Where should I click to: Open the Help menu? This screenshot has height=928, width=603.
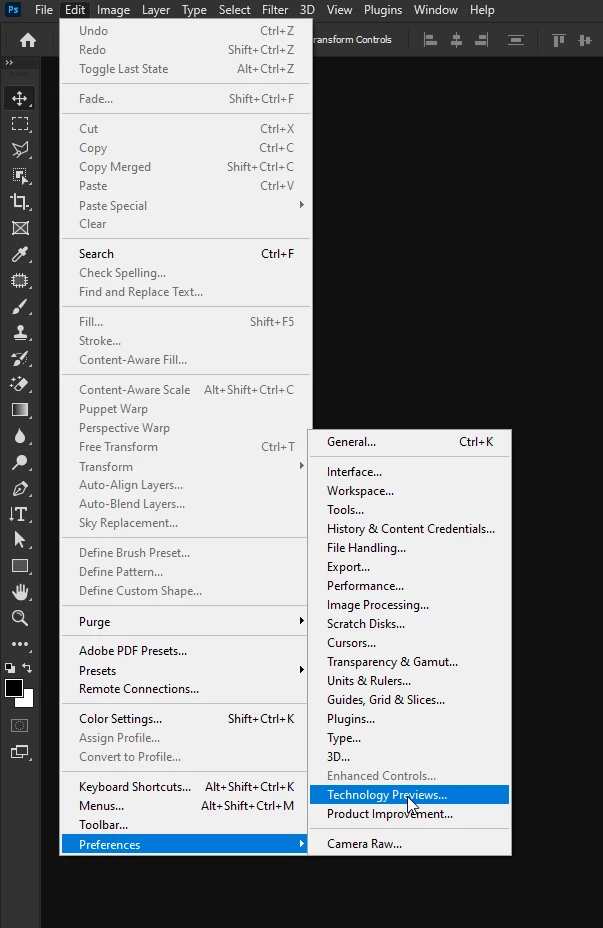(x=482, y=10)
